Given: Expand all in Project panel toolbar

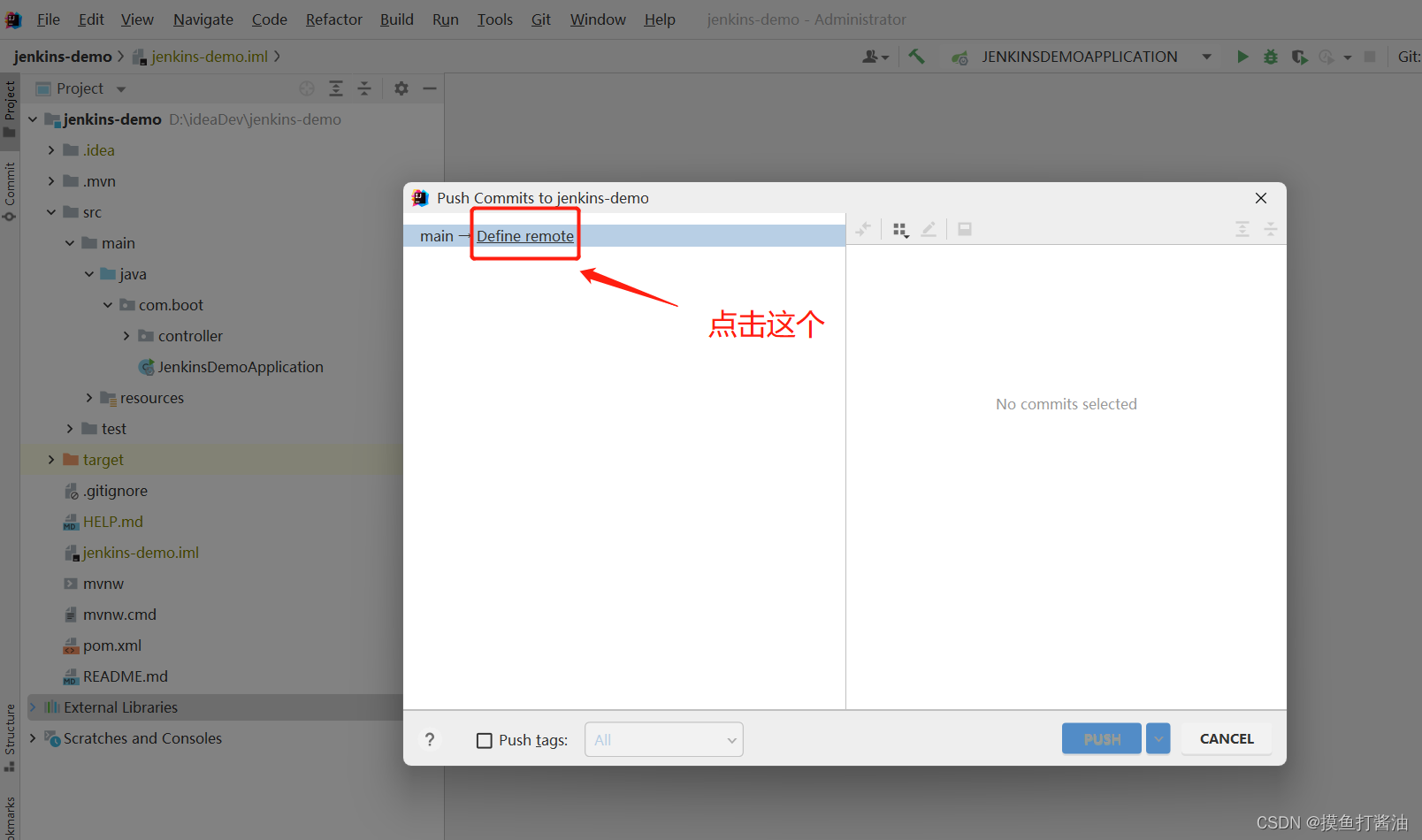Looking at the screenshot, I should 336,88.
